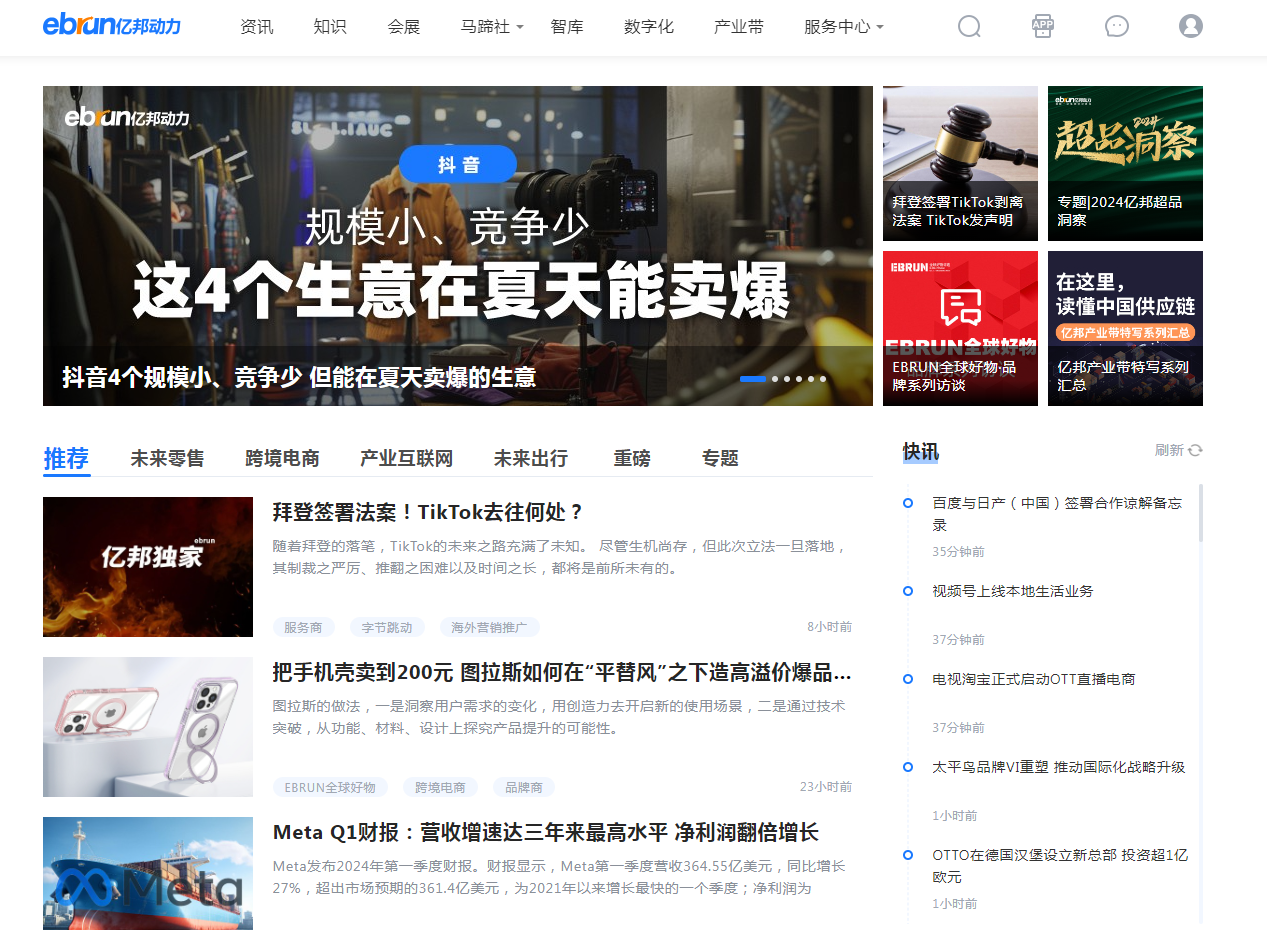Screen dimensions: 1267x930
Task: Open headline Meta Q1财报 营收增速
Action: tap(546, 832)
